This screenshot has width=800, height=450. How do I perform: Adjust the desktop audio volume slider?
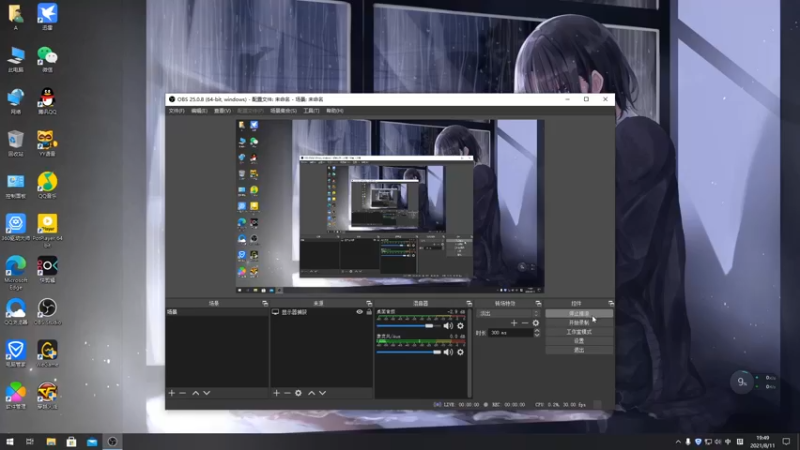click(409, 326)
